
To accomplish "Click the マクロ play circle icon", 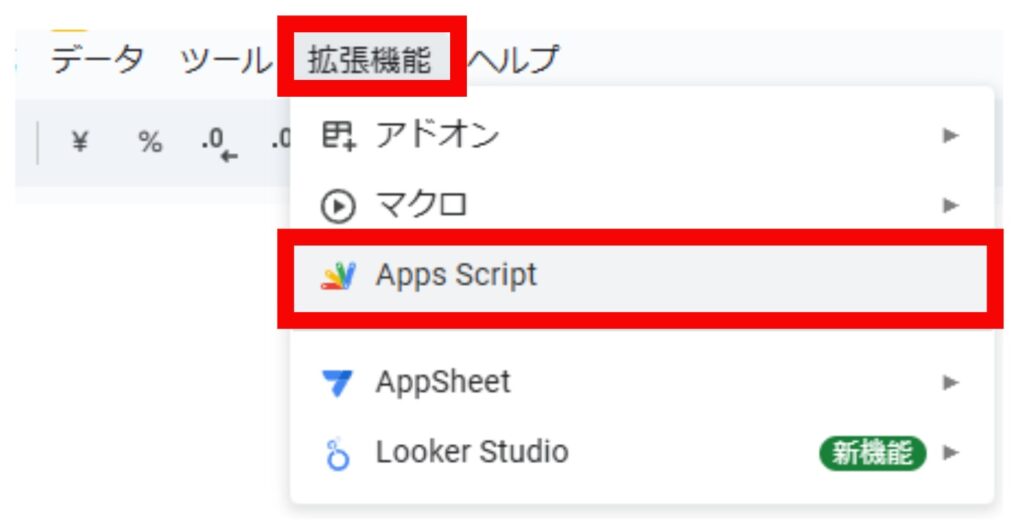I will pyautogui.click(x=338, y=206).
